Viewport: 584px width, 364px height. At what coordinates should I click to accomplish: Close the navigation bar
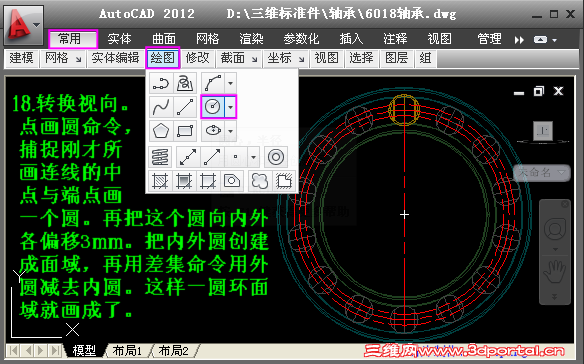(x=565, y=204)
